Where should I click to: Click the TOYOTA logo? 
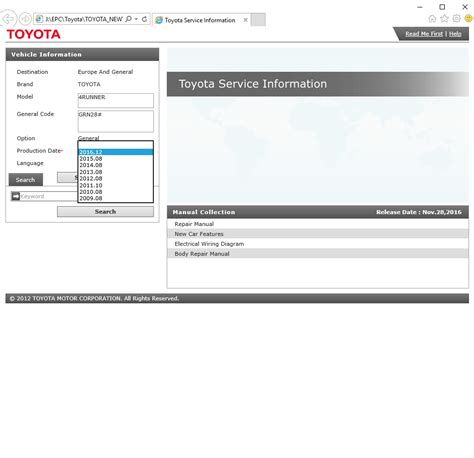pos(33,34)
